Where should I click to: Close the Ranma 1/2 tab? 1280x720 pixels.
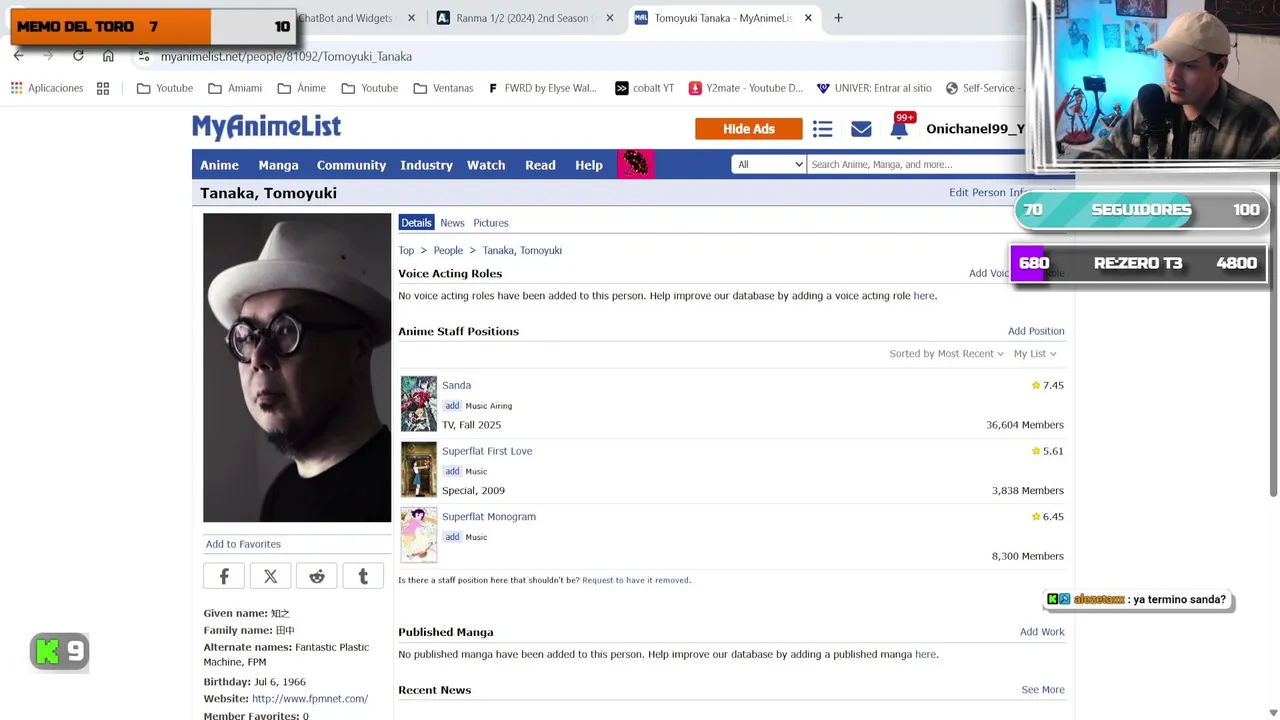coord(609,18)
